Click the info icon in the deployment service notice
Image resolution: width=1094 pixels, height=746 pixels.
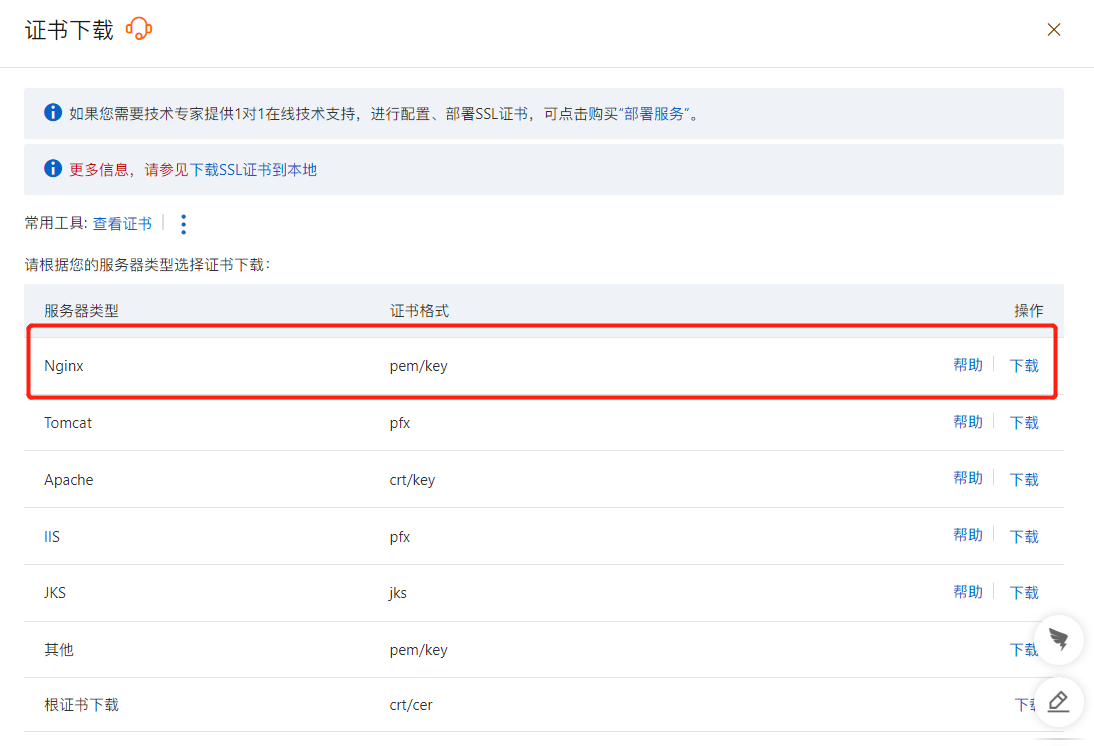coord(52,112)
